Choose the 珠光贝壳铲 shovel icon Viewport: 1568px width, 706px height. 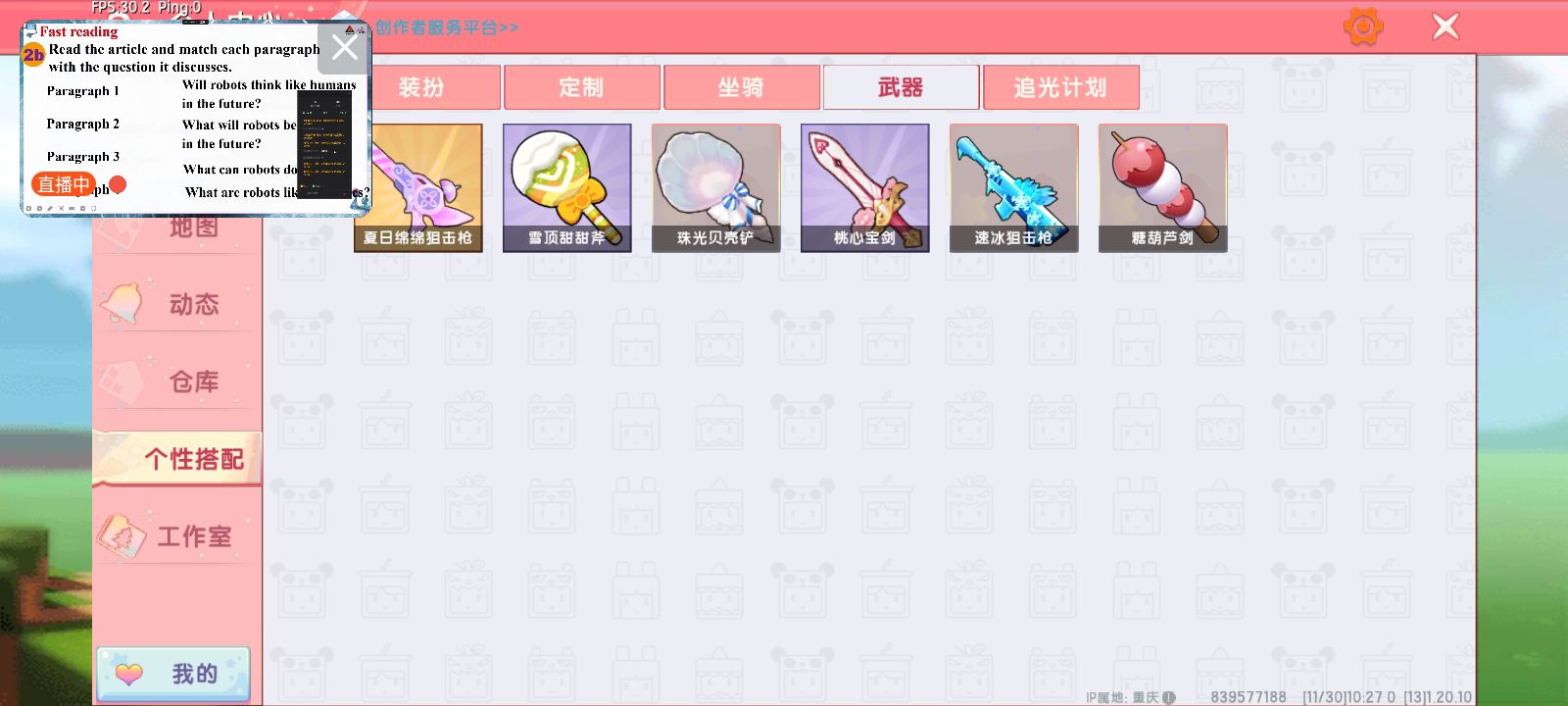click(x=715, y=188)
